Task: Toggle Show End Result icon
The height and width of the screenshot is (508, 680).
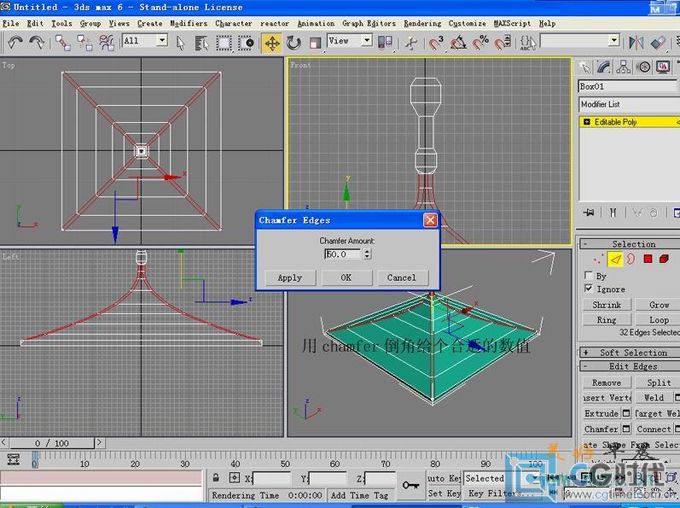Action: tap(613, 213)
